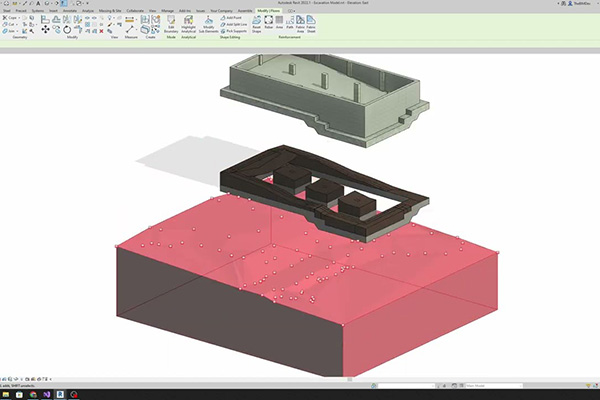Select the Modify Sub Elements tool
This screenshot has width=600, height=400.
point(209,24)
